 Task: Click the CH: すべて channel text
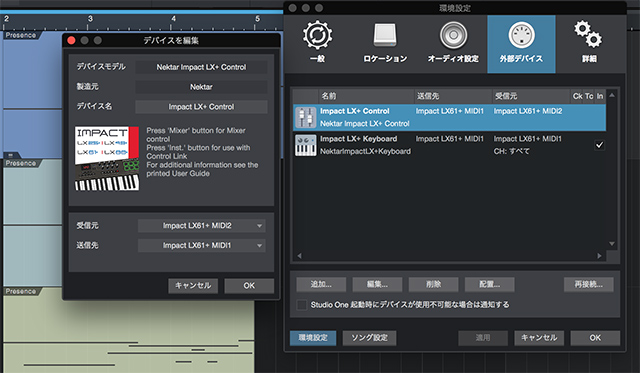511,151
